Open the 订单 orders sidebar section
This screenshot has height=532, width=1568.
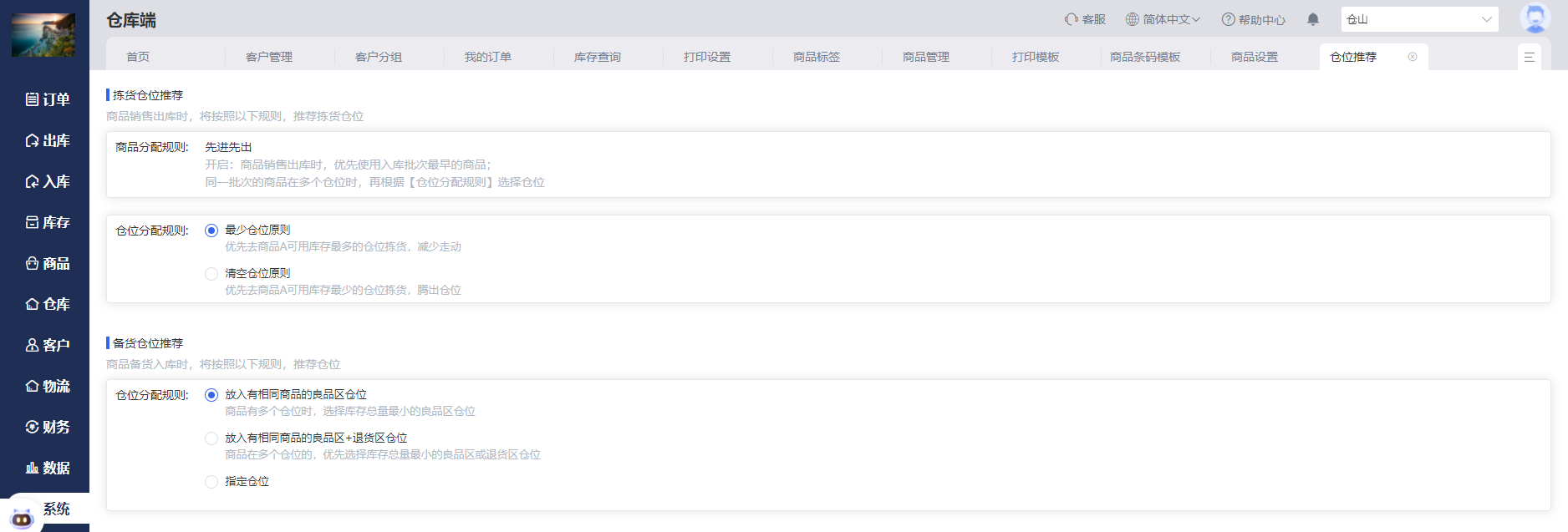[x=47, y=99]
